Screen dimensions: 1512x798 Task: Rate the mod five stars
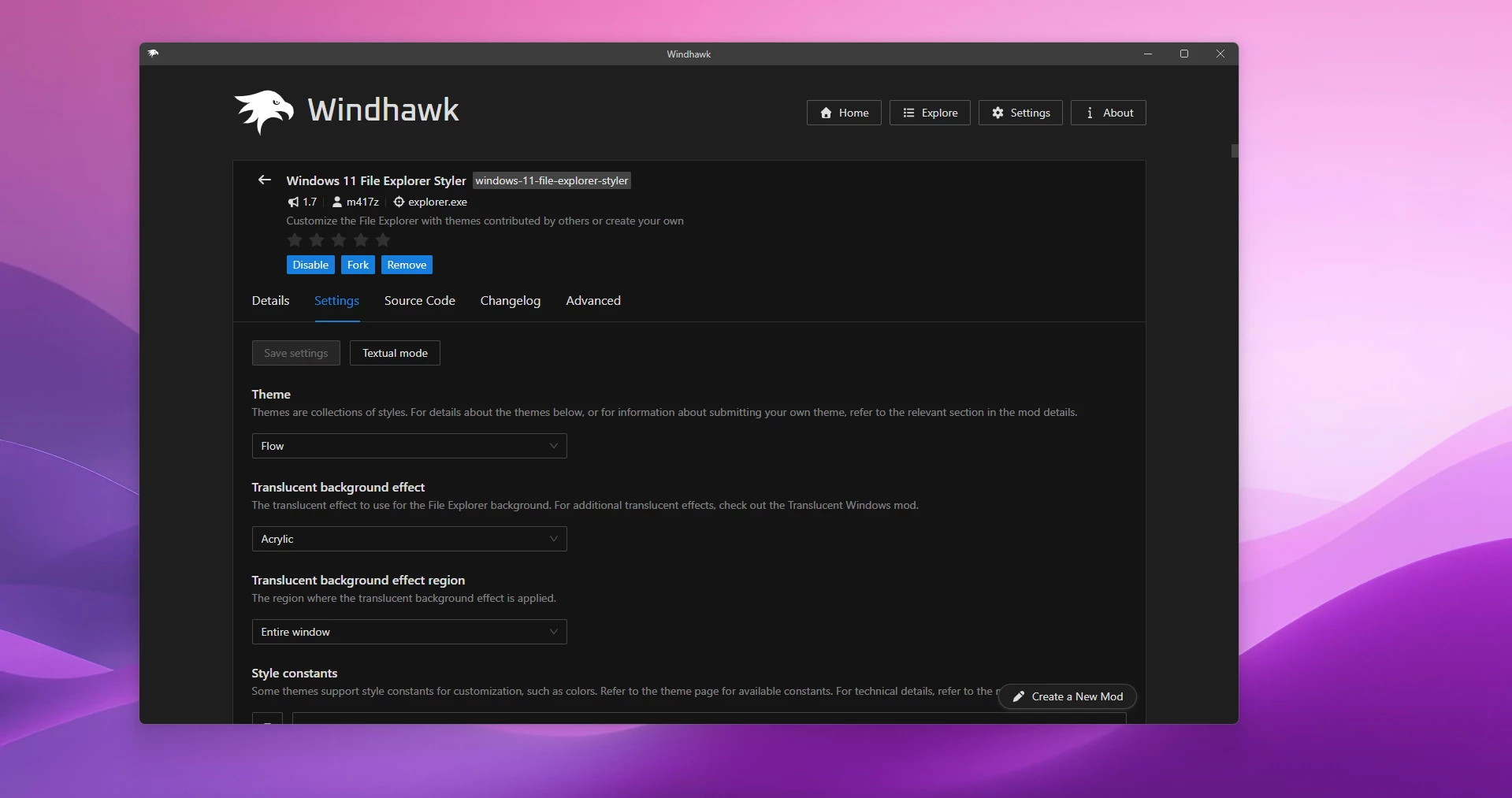point(383,240)
